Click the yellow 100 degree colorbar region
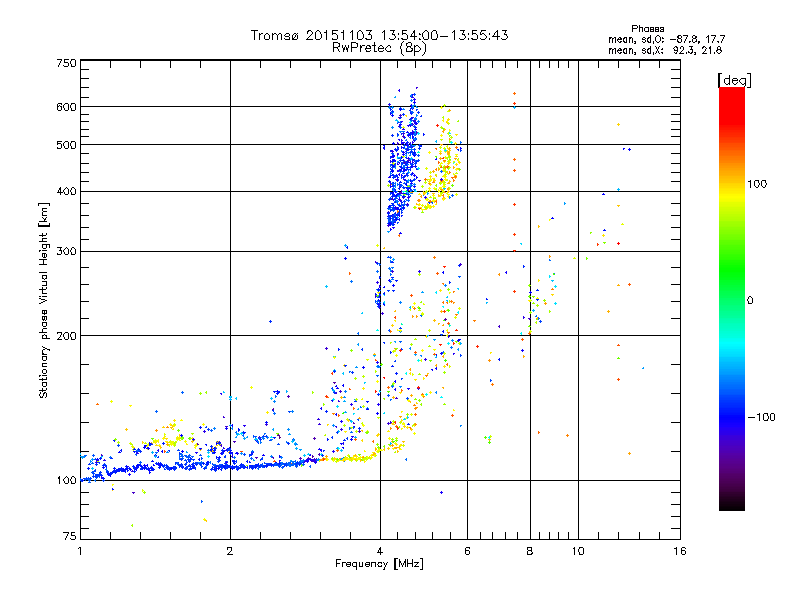Image resolution: width=800 pixels, height=600 pixels. (x=732, y=184)
